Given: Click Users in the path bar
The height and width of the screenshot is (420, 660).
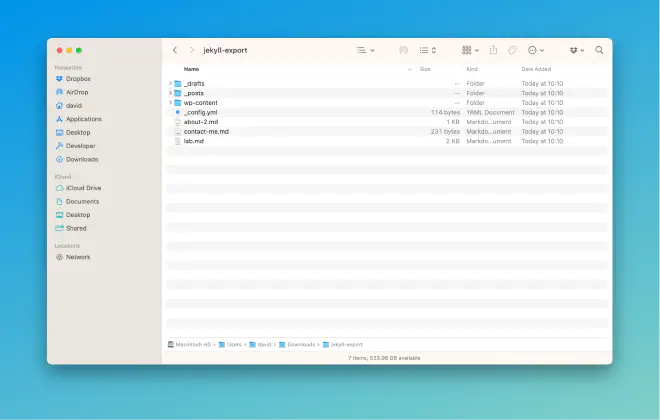Looking at the screenshot, I should tap(230, 345).
